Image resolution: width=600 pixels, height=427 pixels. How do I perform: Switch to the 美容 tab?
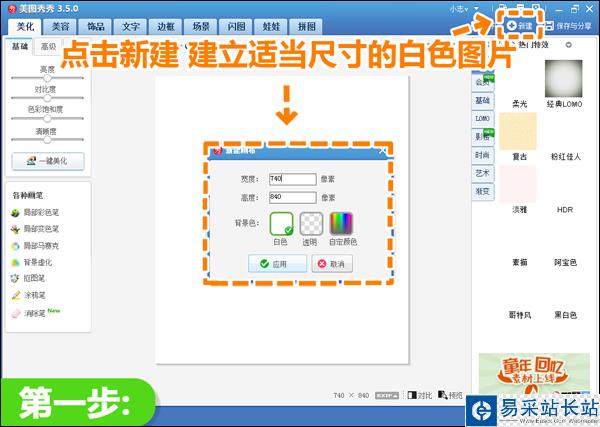click(x=60, y=26)
